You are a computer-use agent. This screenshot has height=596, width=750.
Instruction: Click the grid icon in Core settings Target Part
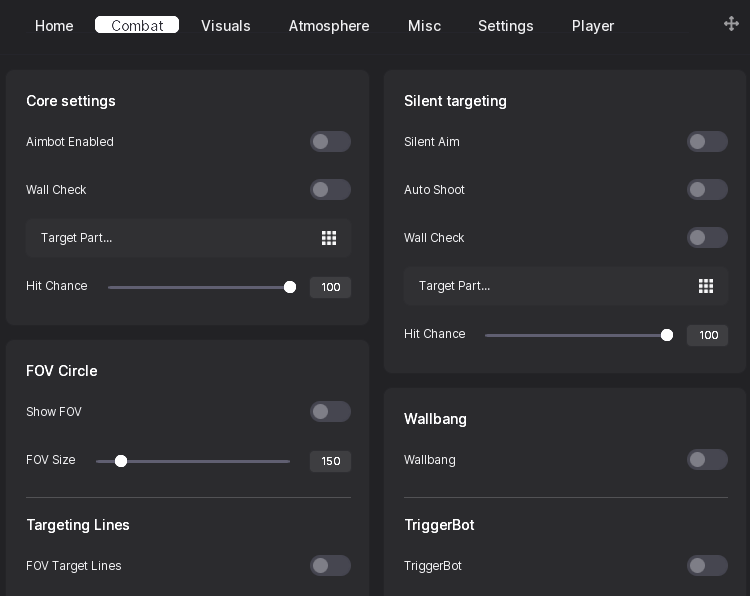(x=329, y=238)
